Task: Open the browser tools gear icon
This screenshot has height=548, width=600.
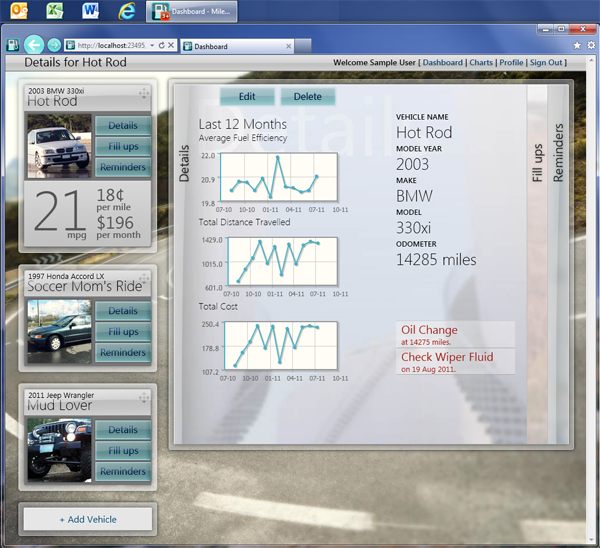Action: [590, 46]
